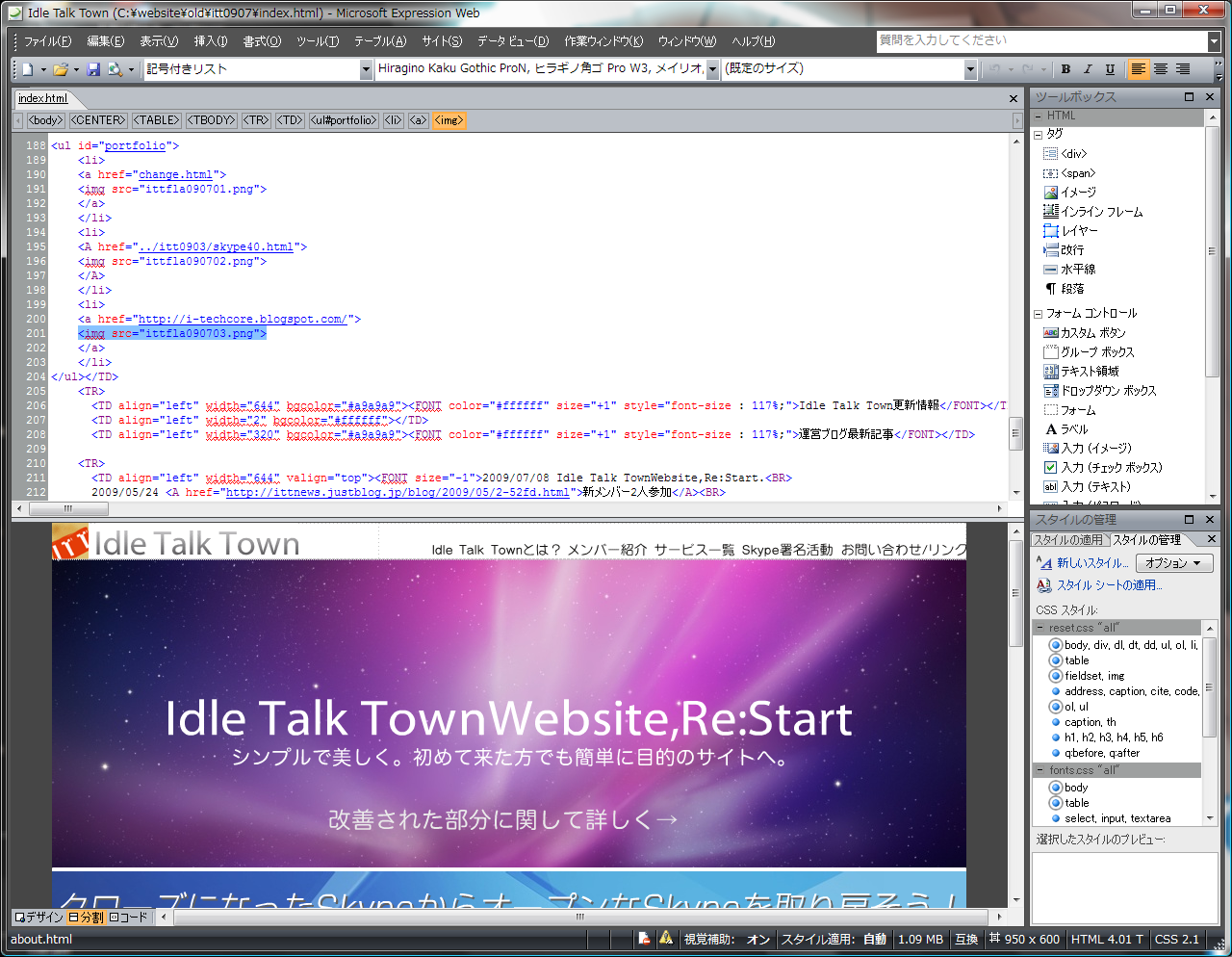
Task: Open the New Document dropdown arrow
Action: click(x=43, y=69)
